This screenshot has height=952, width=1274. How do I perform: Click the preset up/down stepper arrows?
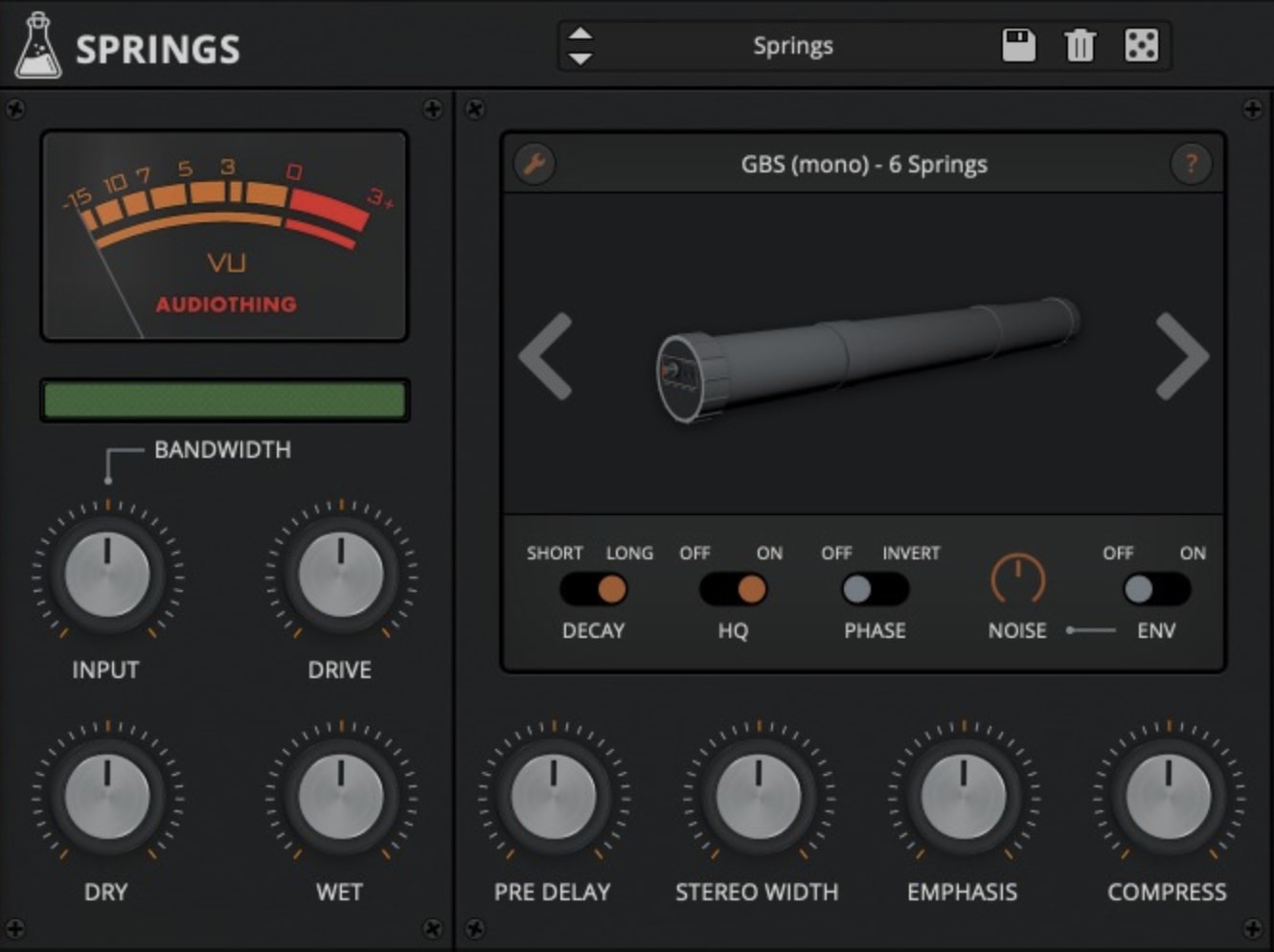580,45
